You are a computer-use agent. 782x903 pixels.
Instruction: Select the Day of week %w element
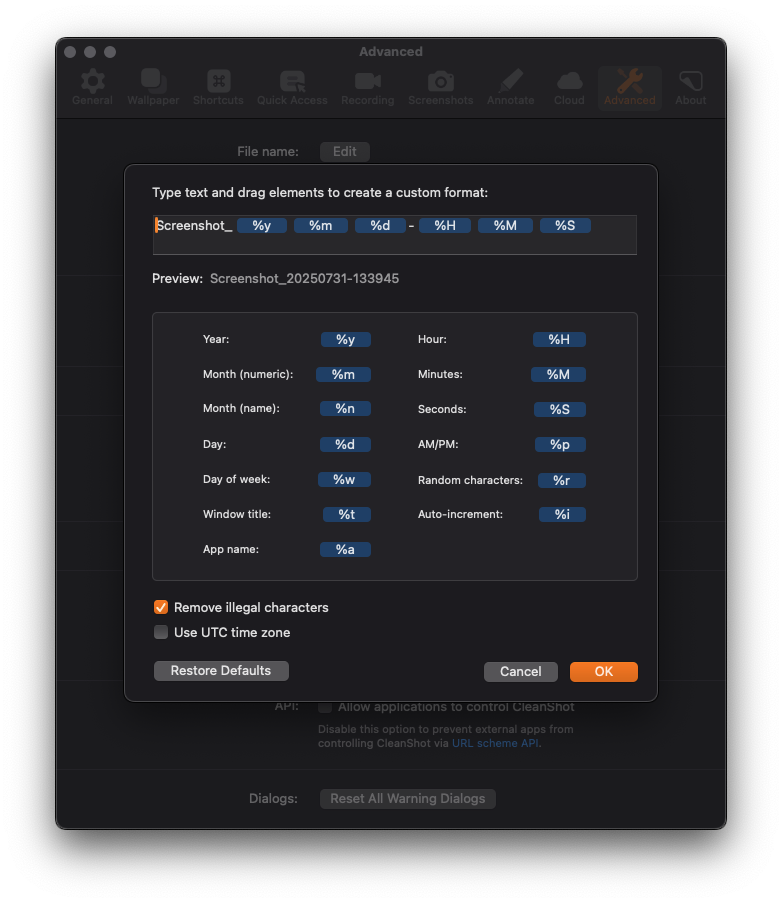click(x=344, y=479)
